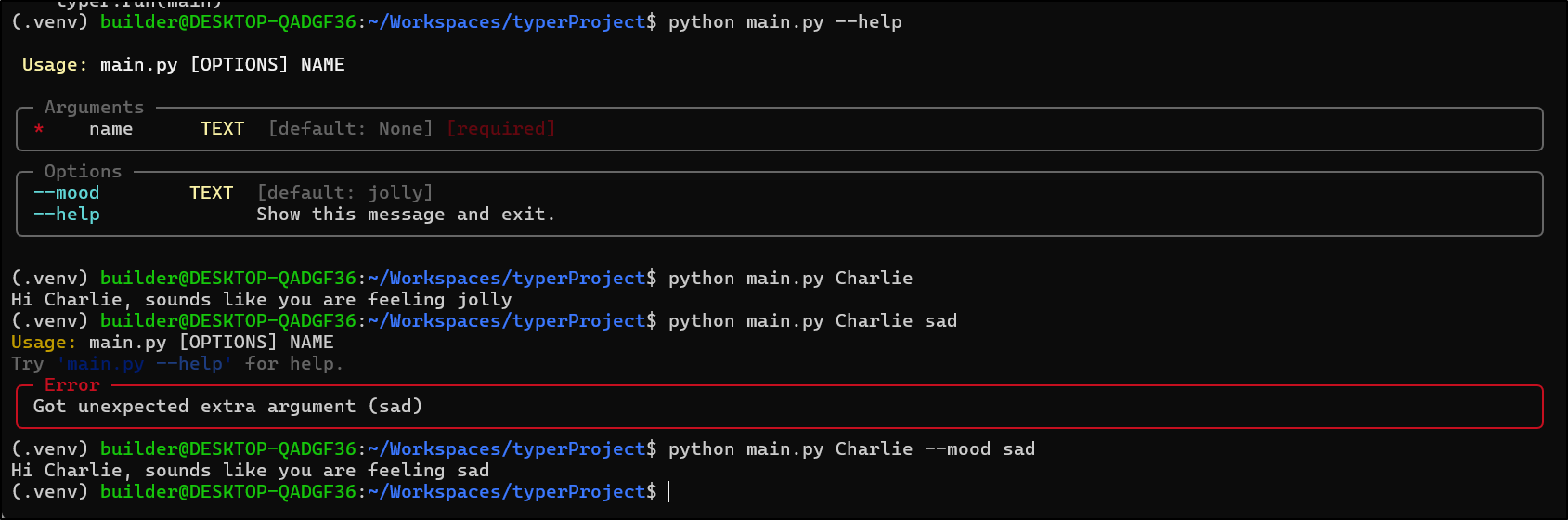1568x520 pixels.
Task: Select the --help option in the Options panel
Action: click(x=66, y=214)
